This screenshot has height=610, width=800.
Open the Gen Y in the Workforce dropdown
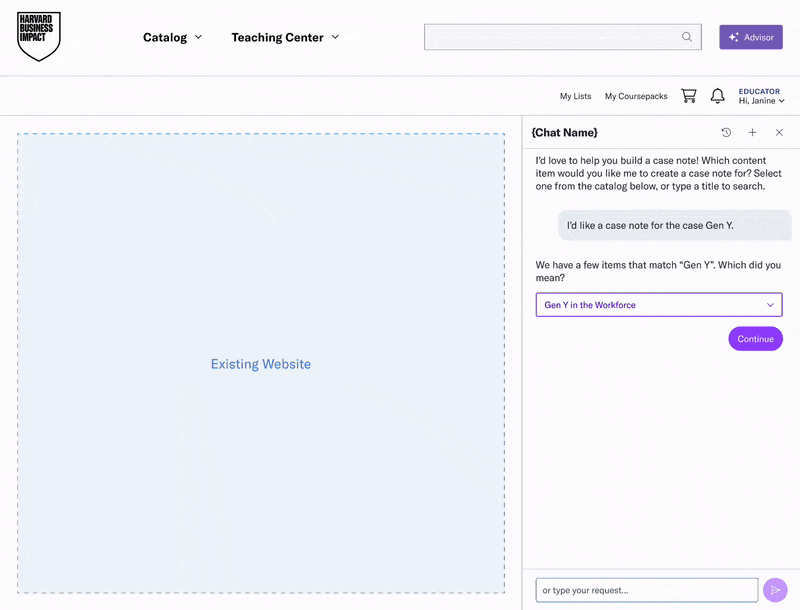(x=659, y=304)
